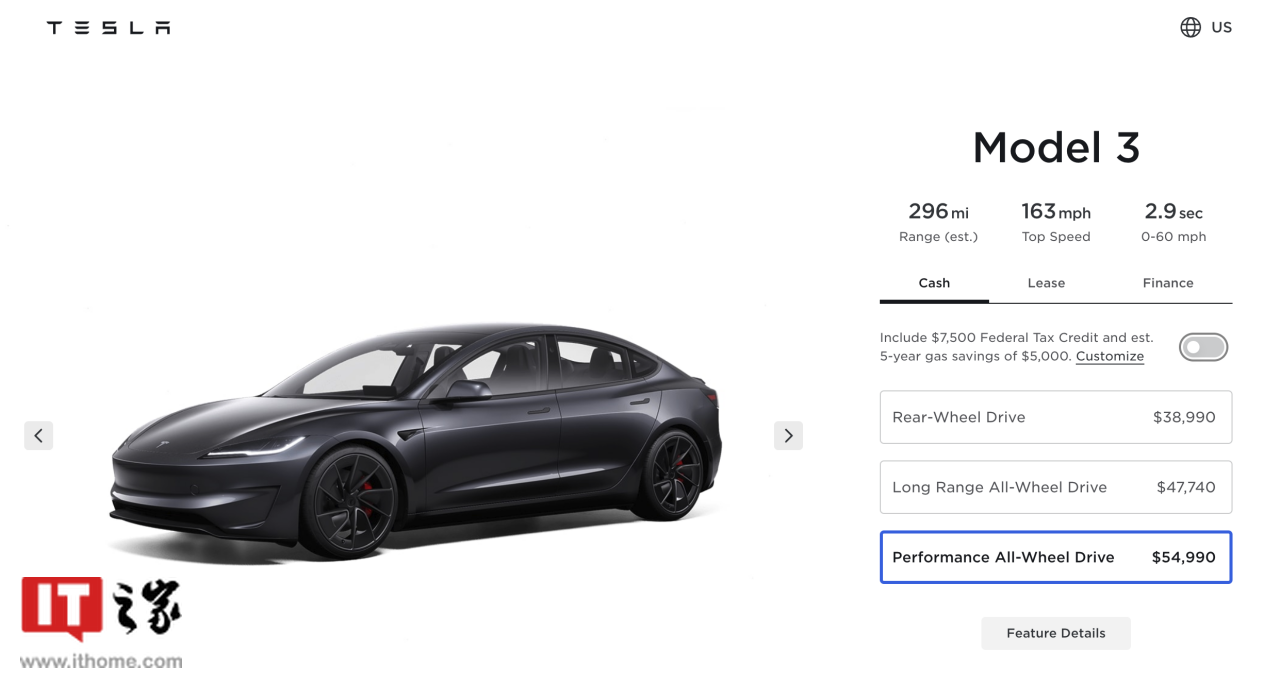Click the US region label
Image resolution: width=1280 pixels, height=688 pixels.
click(x=1222, y=28)
